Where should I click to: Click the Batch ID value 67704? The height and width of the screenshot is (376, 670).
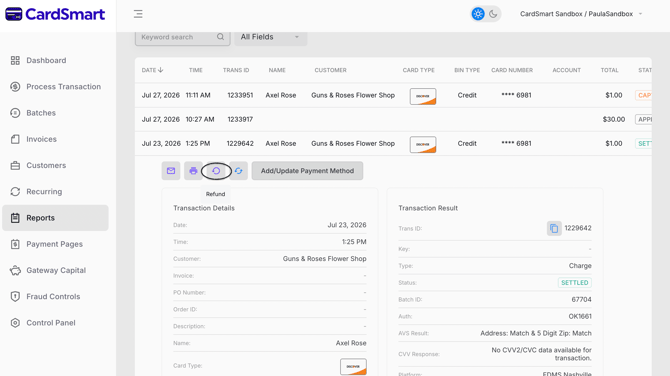click(x=581, y=300)
